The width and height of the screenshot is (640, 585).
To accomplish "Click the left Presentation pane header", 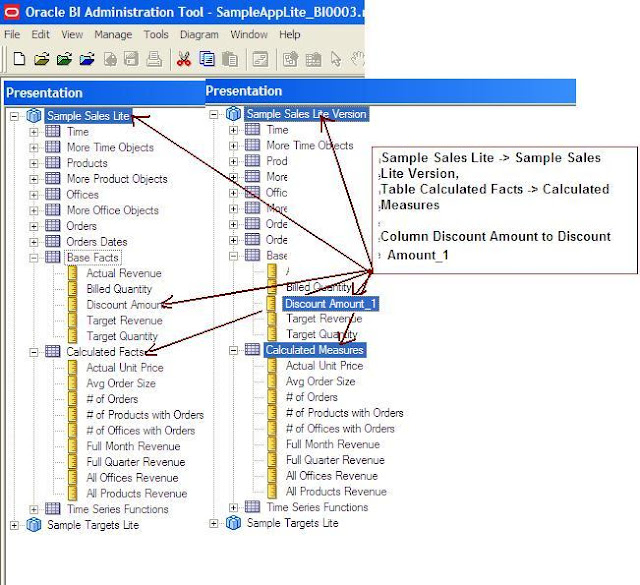I will point(104,93).
